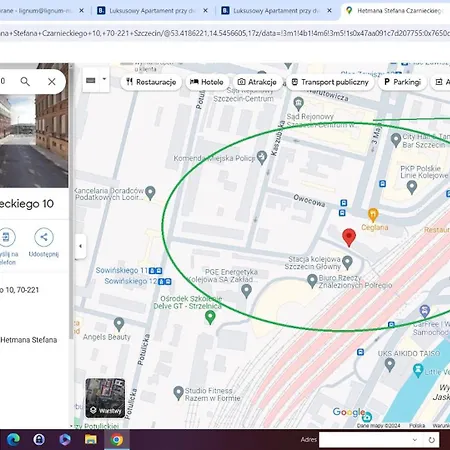The image size is (450, 450).
Task: Click the blue media app taskbar icon
Action: point(65,440)
